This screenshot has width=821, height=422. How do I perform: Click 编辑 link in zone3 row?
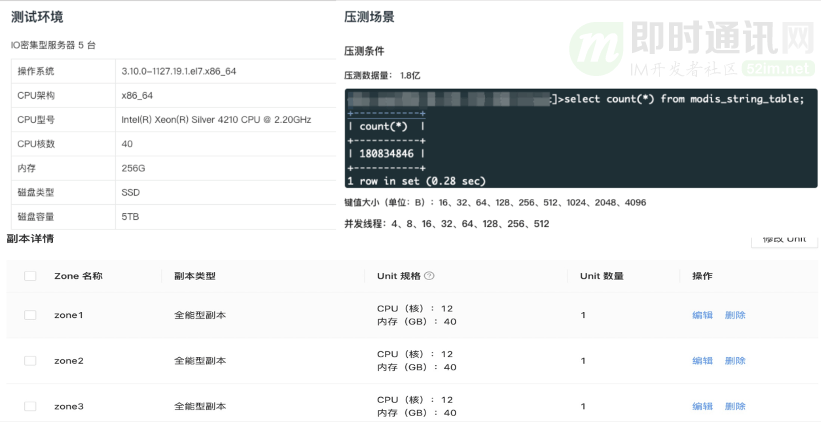[702, 406]
